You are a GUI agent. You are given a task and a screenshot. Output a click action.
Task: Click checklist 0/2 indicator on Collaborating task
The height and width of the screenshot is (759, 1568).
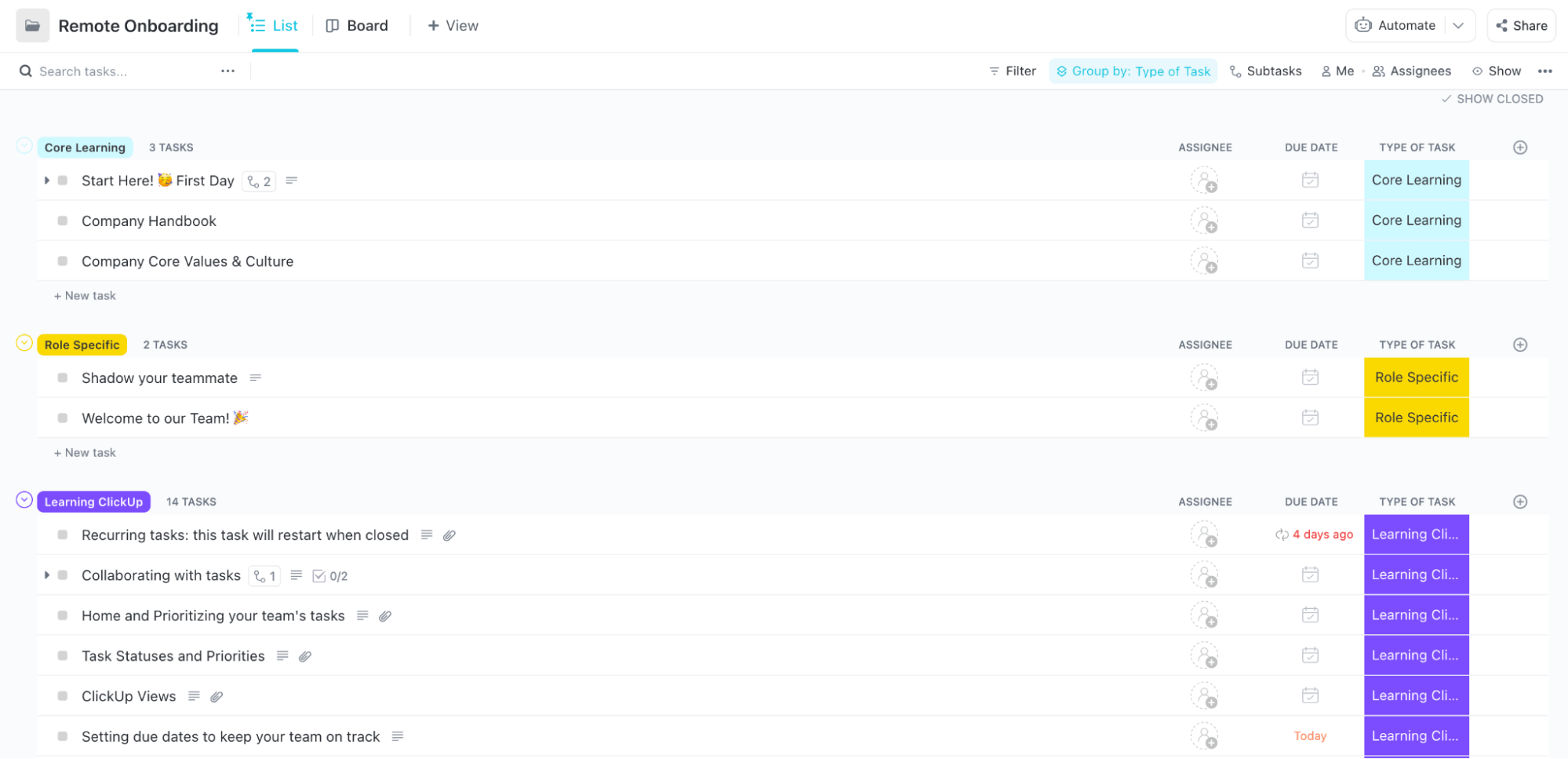330,576
